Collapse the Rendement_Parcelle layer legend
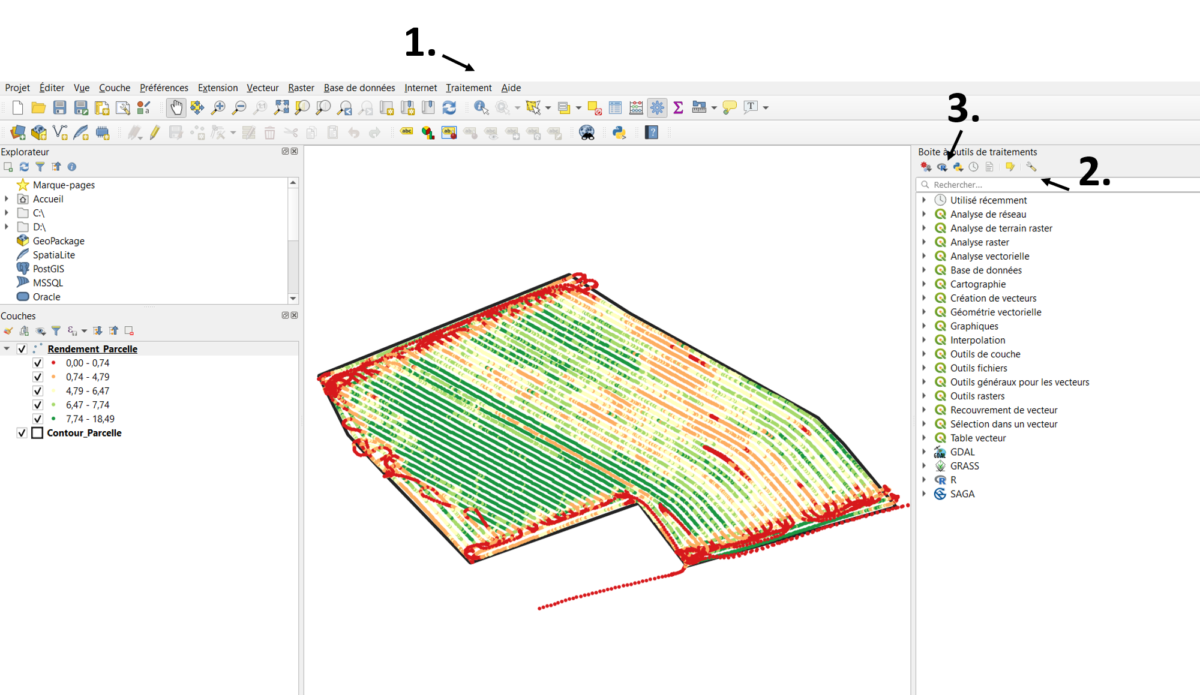This screenshot has height=695, width=1200. tap(8, 349)
